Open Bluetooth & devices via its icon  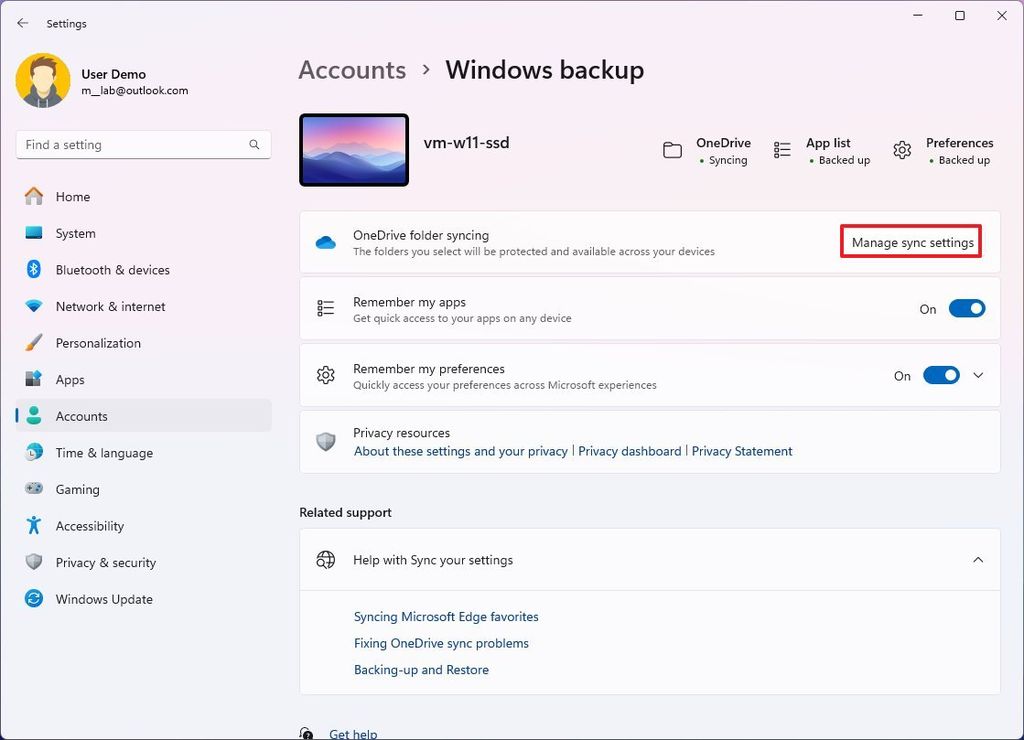(x=34, y=269)
